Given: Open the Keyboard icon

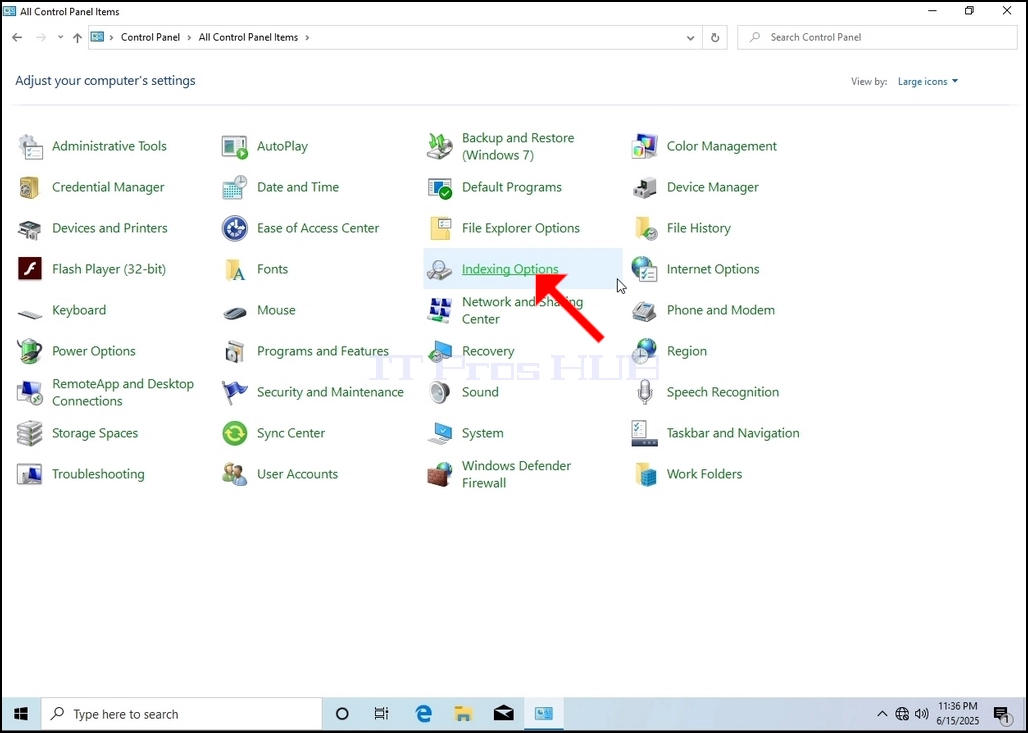Looking at the screenshot, I should point(30,313).
